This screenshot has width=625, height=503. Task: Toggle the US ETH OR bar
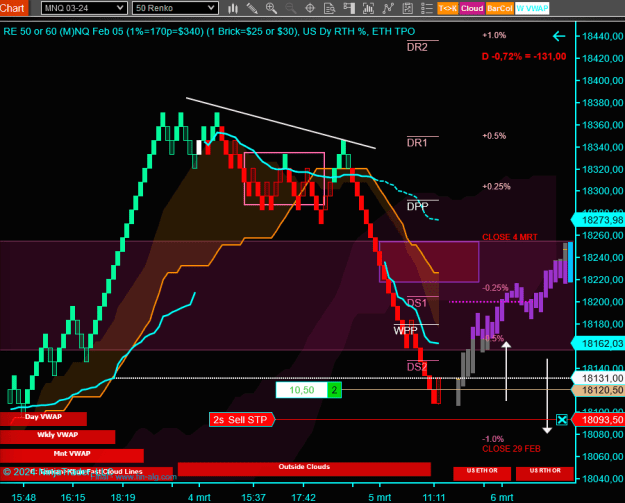click(x=482, y=473)
